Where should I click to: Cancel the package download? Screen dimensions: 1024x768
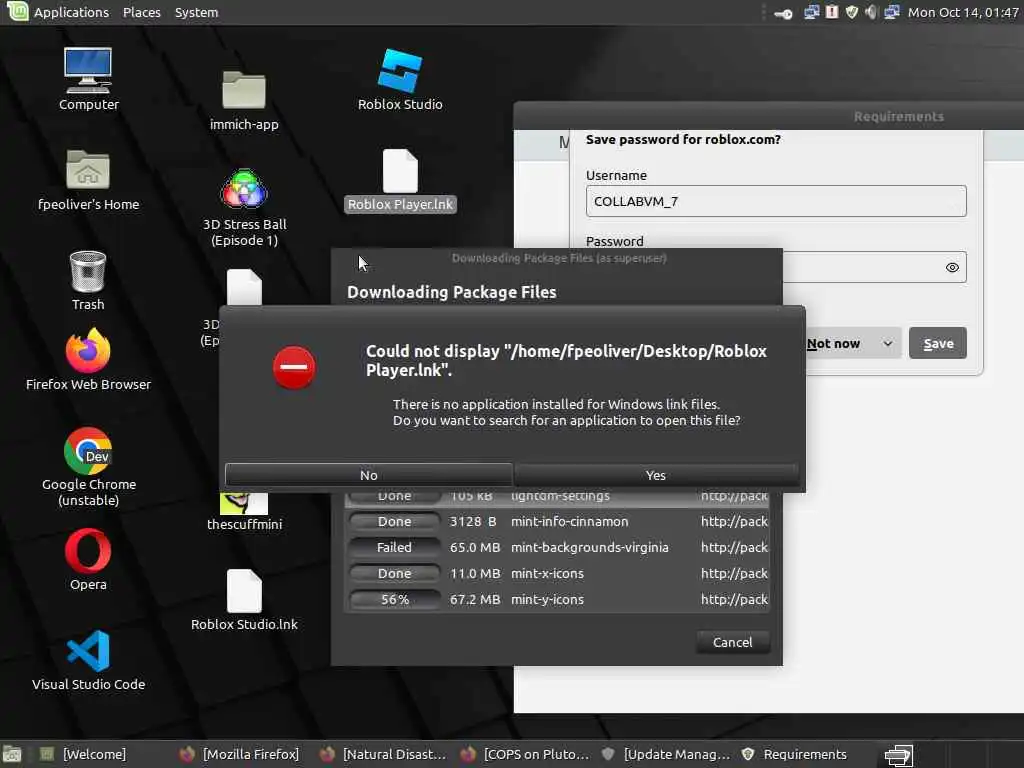tap(732, 642)
